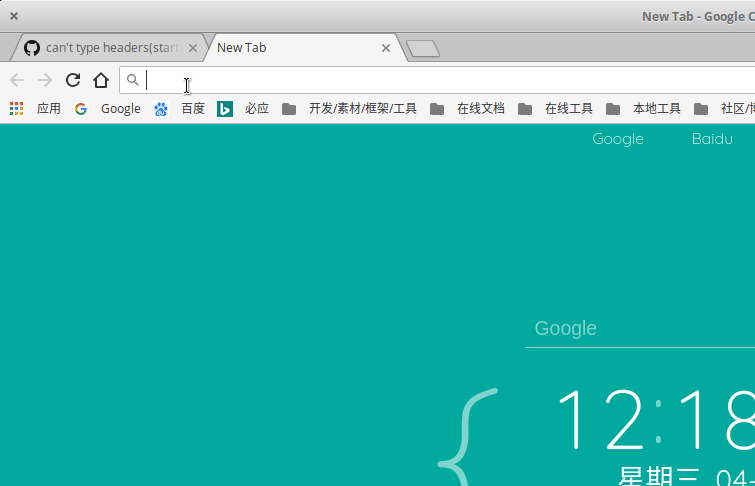The height and width of the screenshot is (486, 755).
Task: Open the home page via house icon
Action: (101, 80)
